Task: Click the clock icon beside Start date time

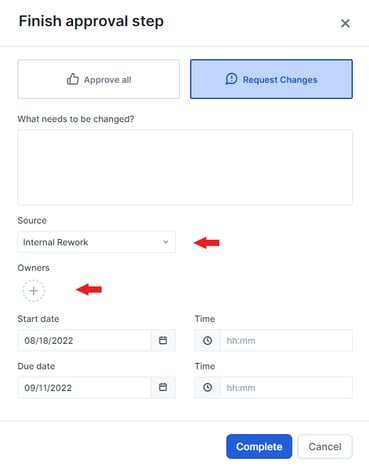Action: point(207,340)
